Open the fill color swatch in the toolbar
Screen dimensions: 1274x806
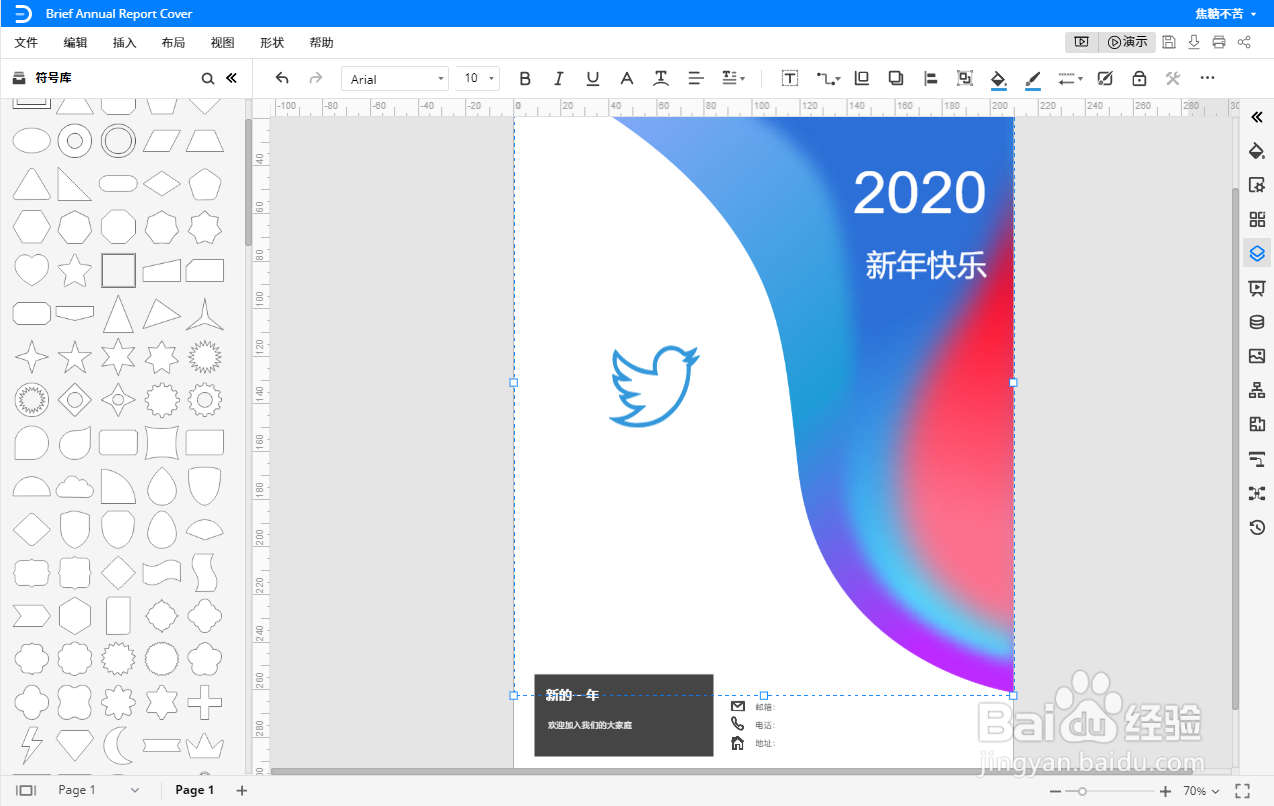click(998, 78)
